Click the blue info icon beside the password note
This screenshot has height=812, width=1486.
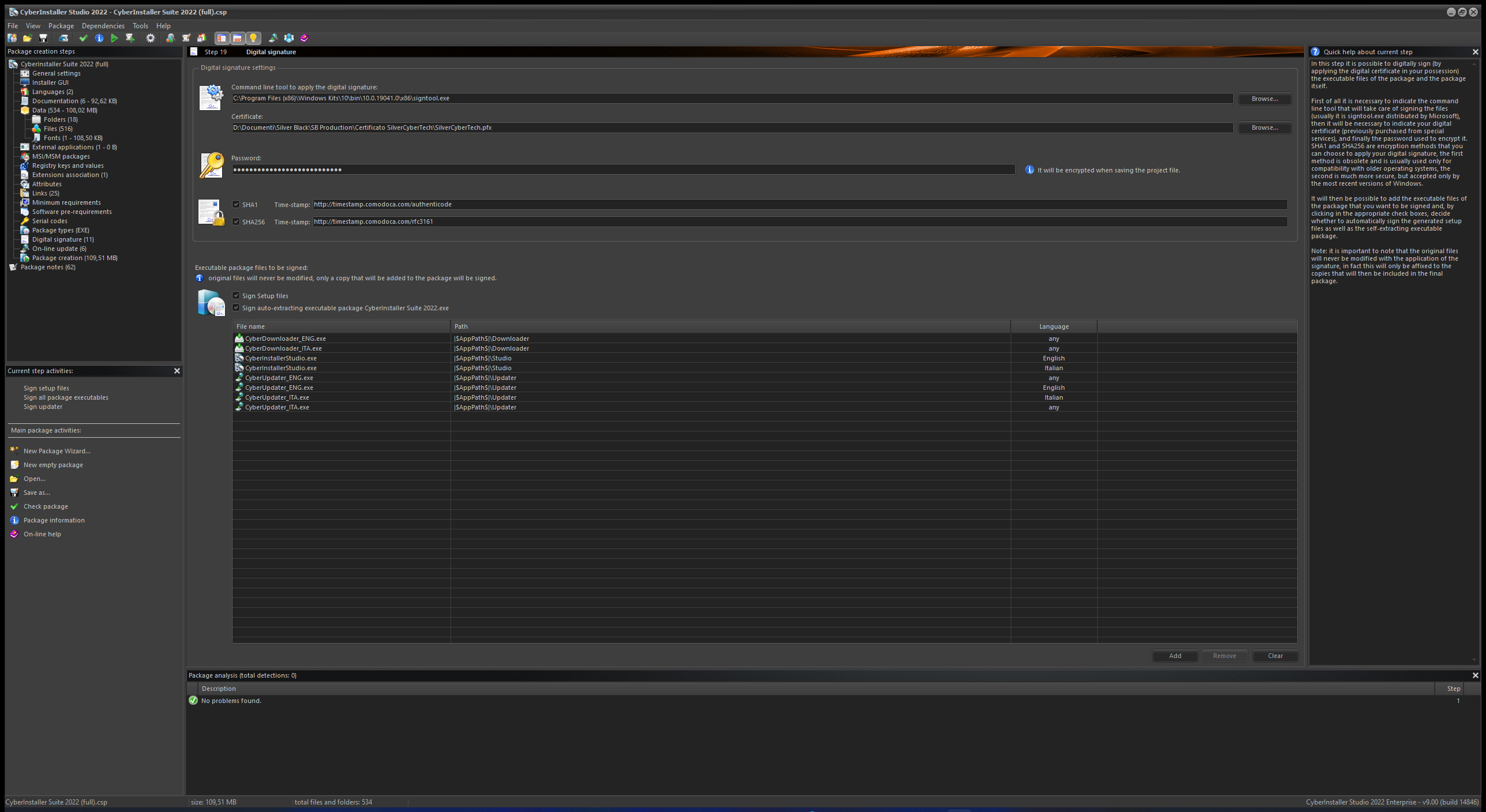(1030, 170)
